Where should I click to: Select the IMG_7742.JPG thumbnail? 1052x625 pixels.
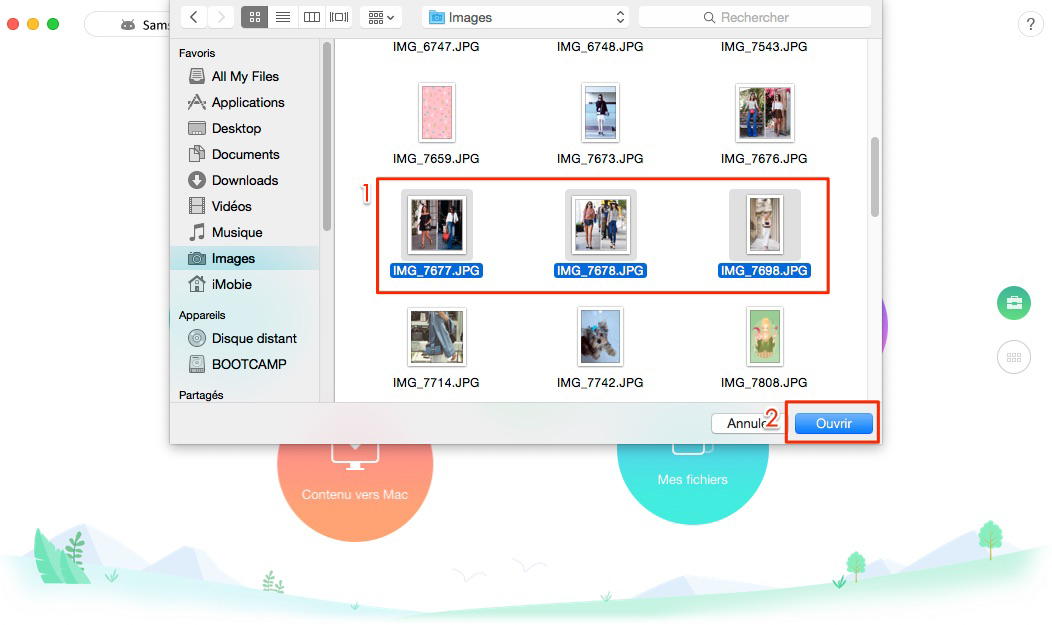point(600,336)
